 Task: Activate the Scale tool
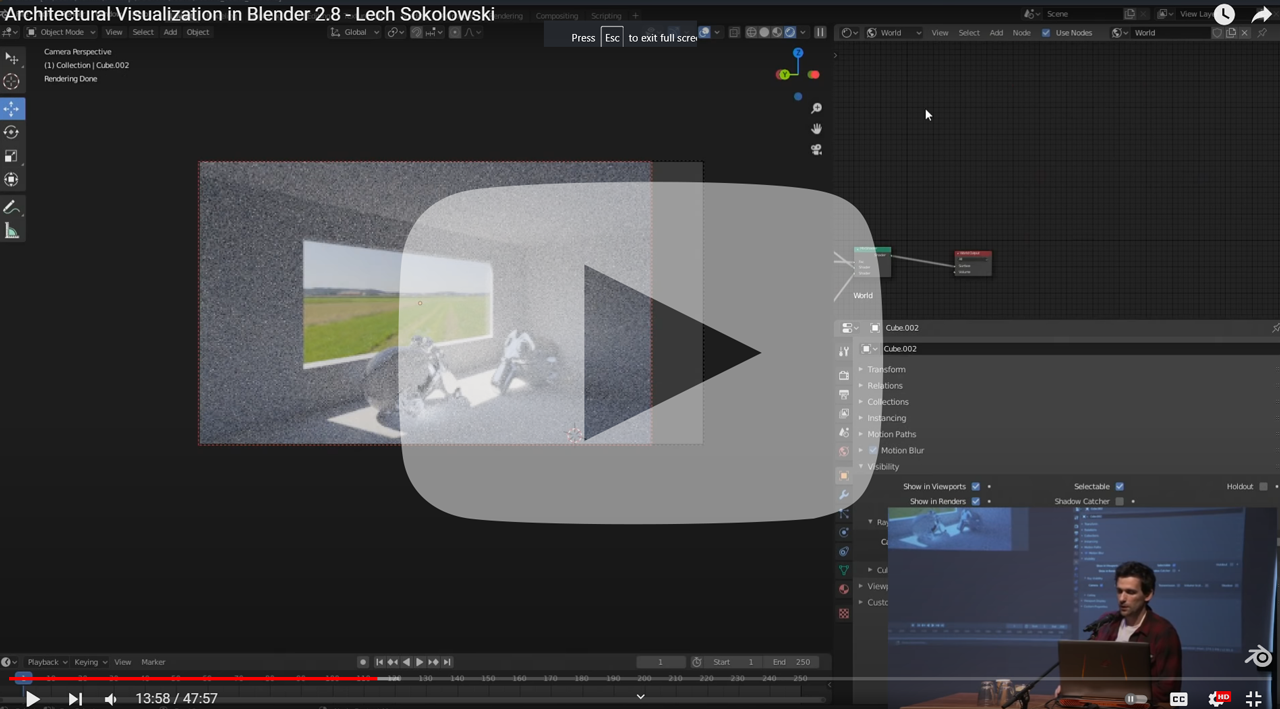[x=12, y=156]
